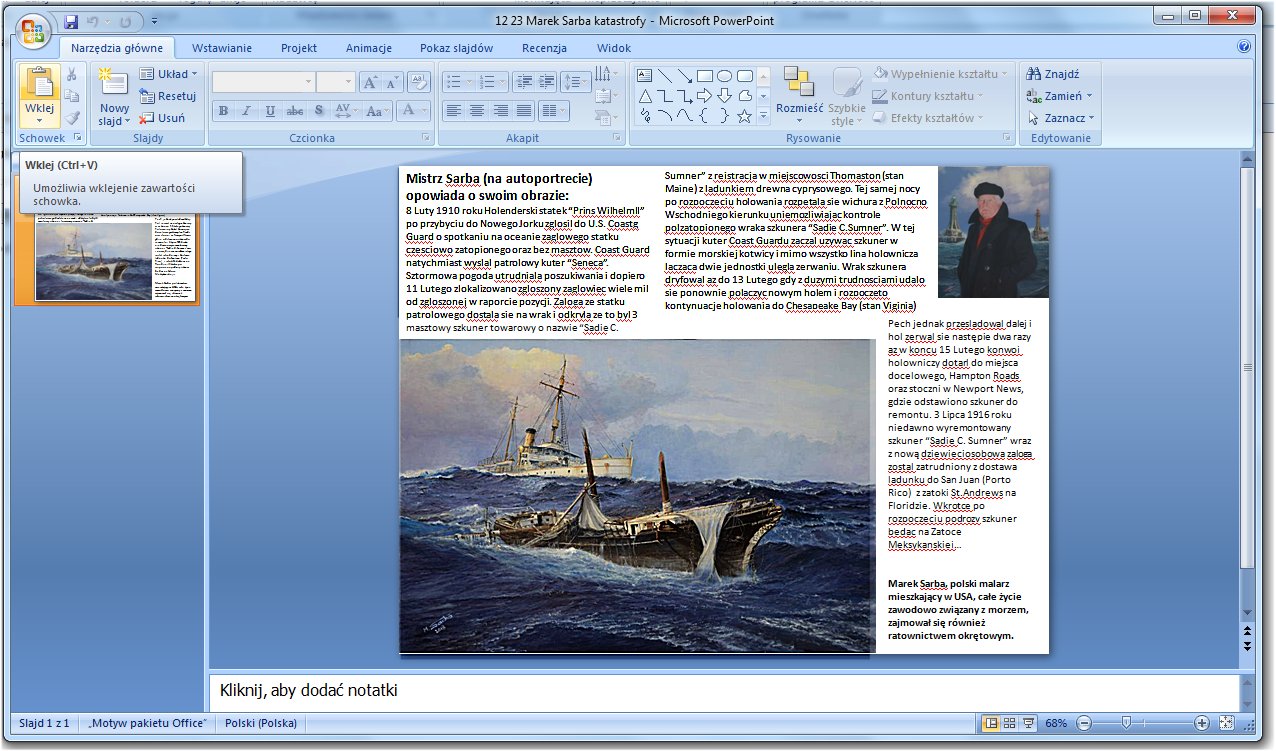Viewport: 1276px width, 751px height.
Task: Click the Znajdź binoculars button
Action: (1054, 74)
